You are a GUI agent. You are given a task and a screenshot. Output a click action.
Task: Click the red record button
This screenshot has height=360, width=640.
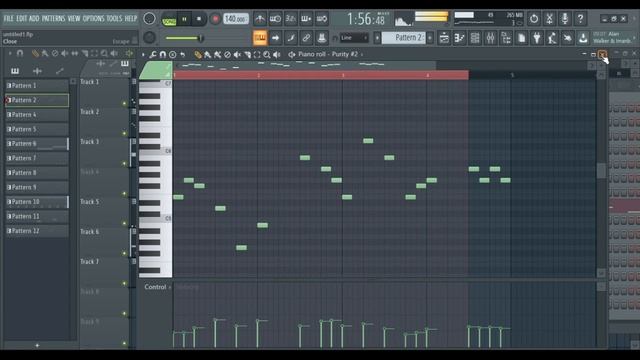pyautogui.click(x=215, y=19)
